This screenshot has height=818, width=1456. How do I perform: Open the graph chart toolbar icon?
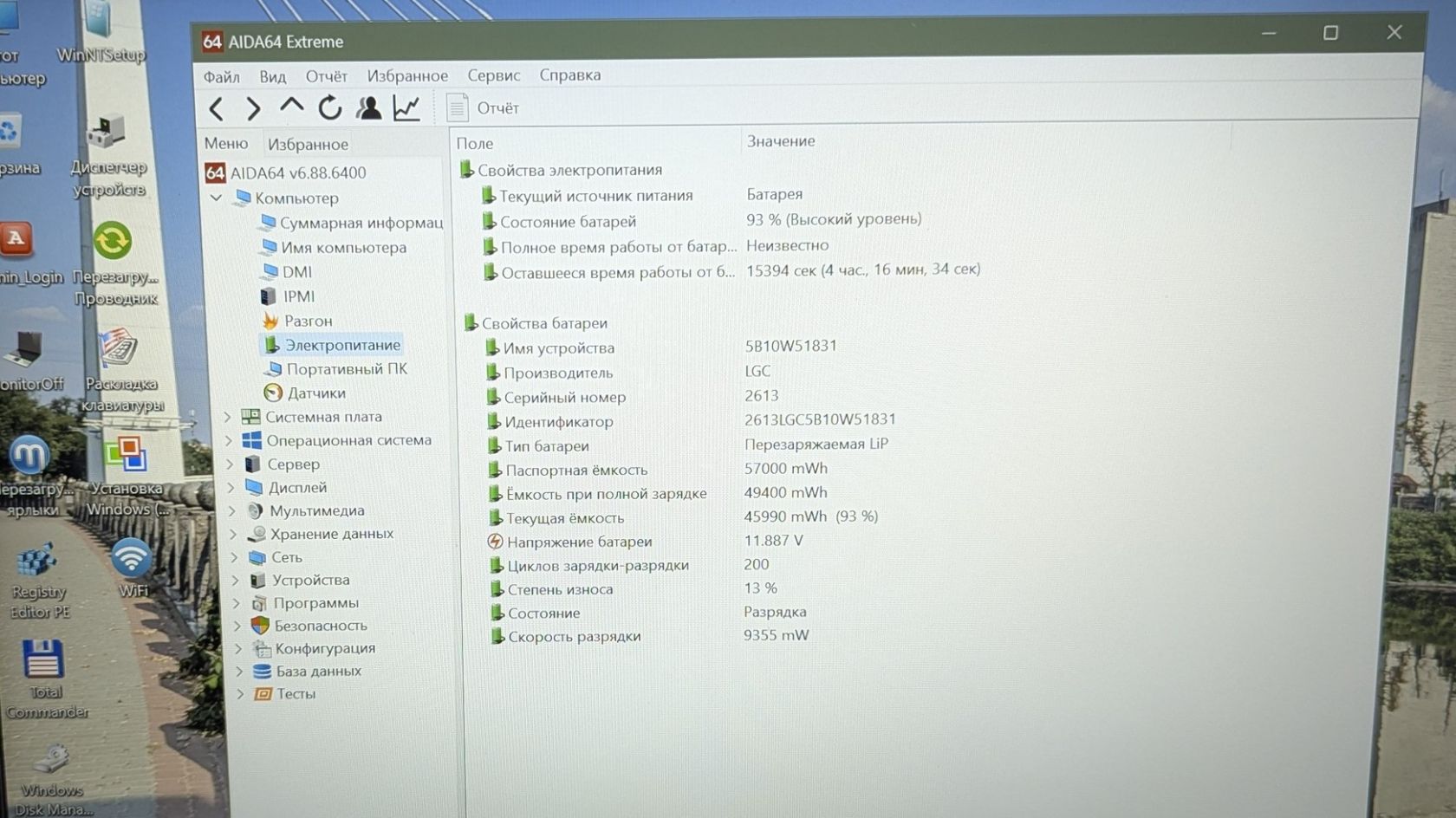(406, 107)
